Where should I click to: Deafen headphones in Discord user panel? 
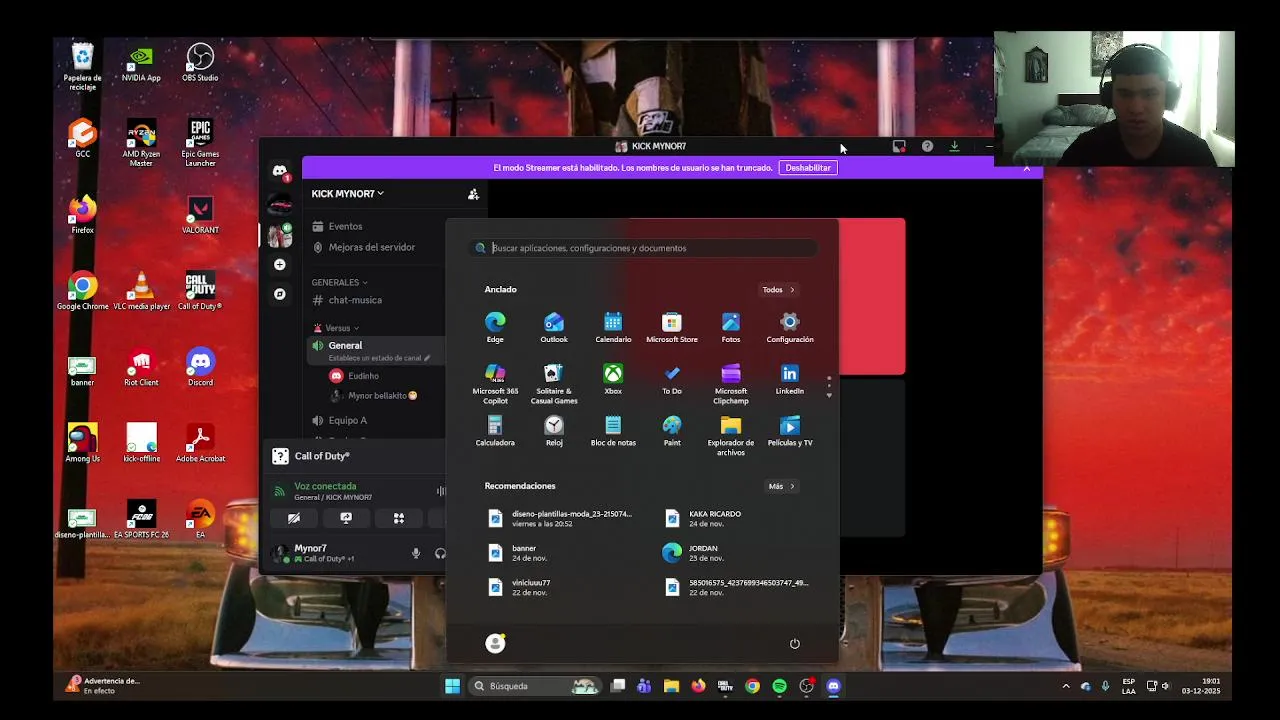440,553
